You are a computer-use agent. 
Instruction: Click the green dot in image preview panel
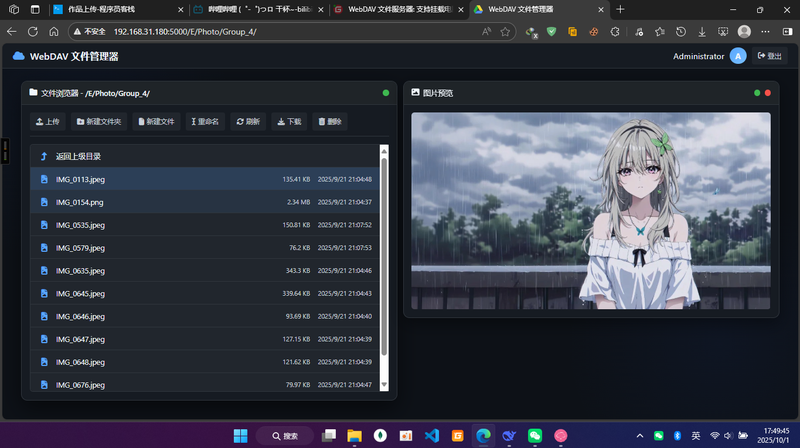click(757, 93)
